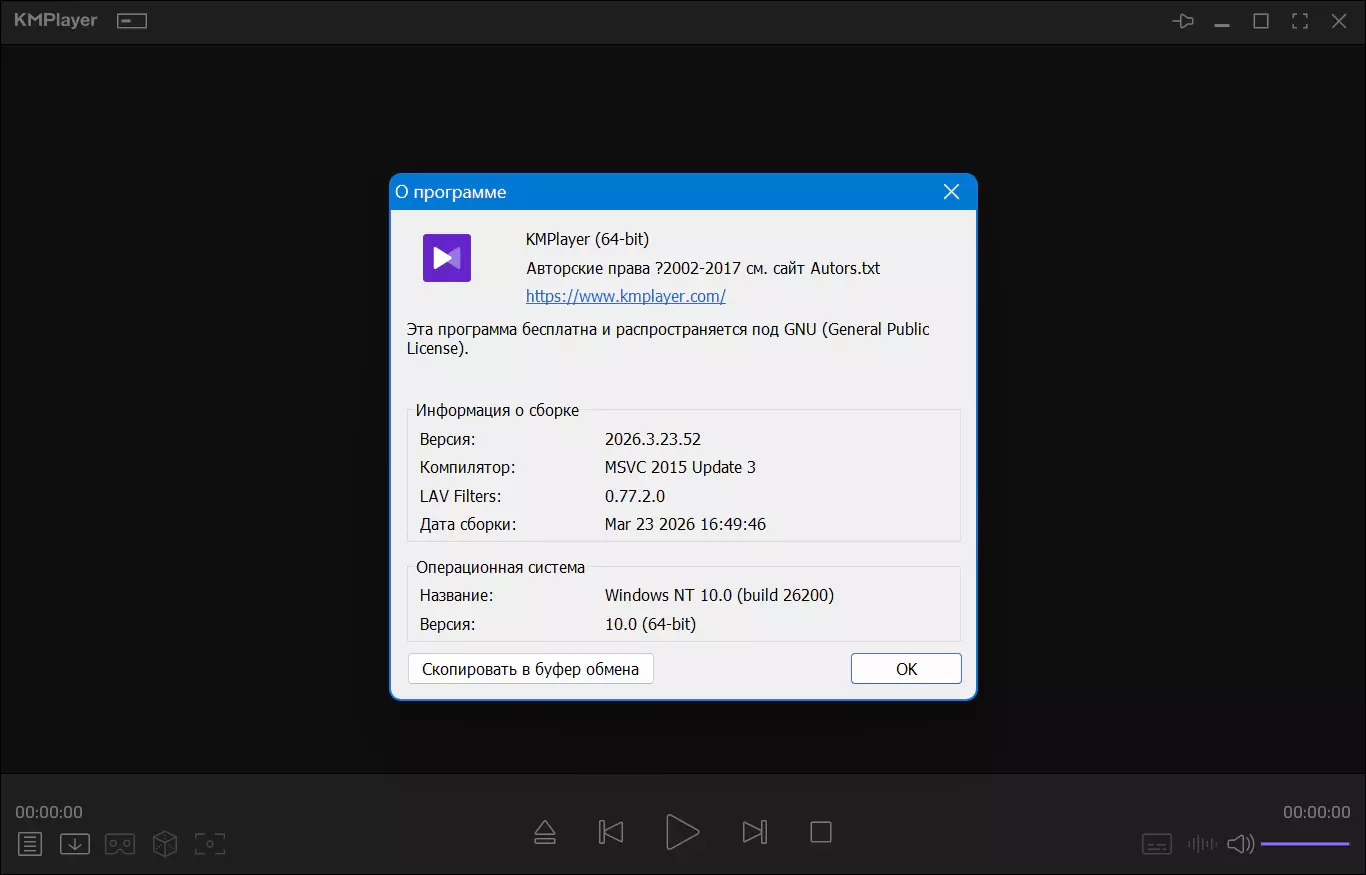The height and width of the screenshot is (875, 1366).
Task: Switch to compact mode via title bar icon
Action: [x=132, y=21]
